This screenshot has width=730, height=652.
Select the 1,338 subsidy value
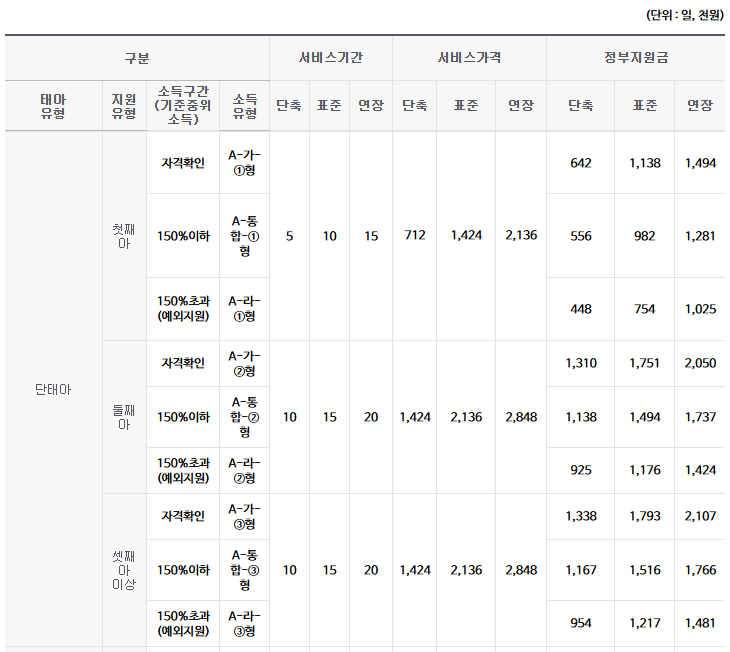click(581, 516)
